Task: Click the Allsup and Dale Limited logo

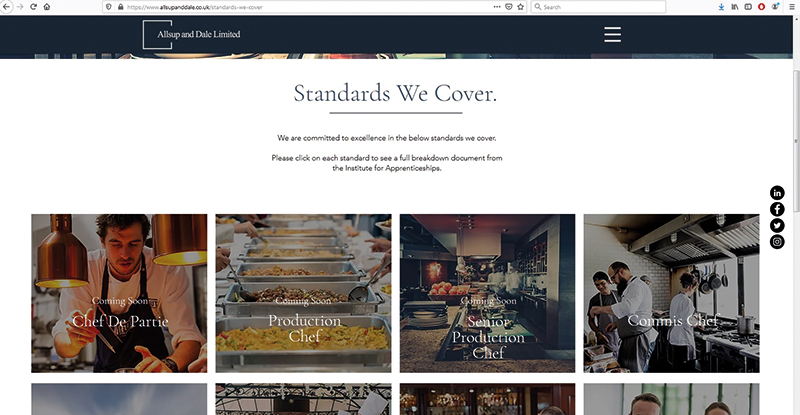Action: (191, 35)
